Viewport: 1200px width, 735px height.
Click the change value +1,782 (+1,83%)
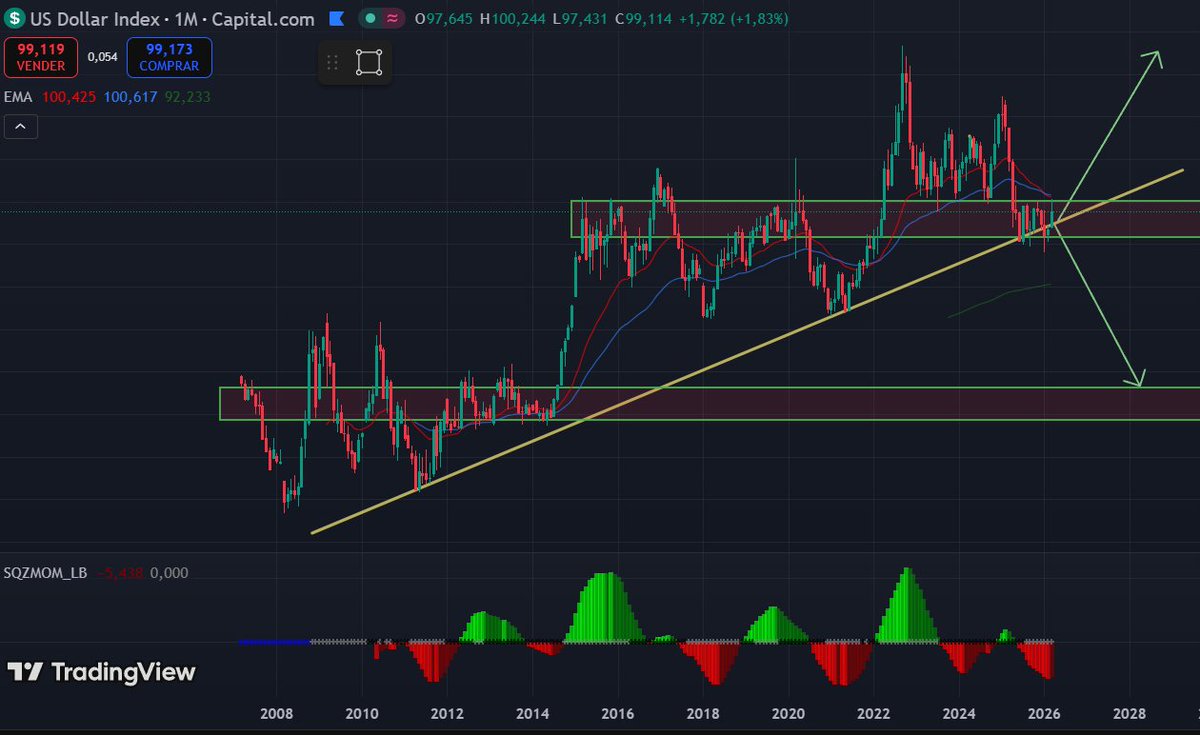(x=734, y=18)
